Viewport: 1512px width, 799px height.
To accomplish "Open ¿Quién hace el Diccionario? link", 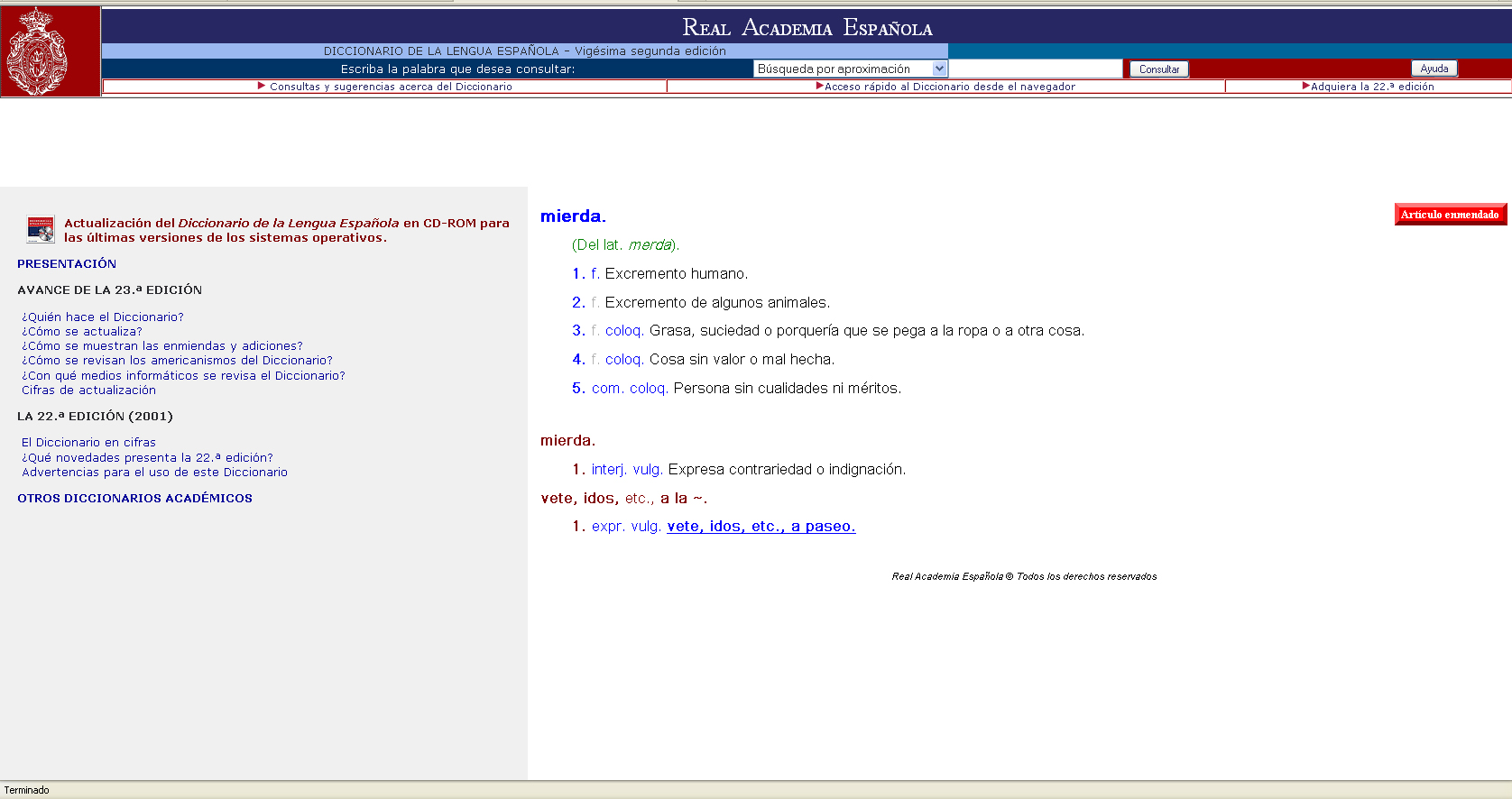I will pyautogui.click(x=103, y=317).
